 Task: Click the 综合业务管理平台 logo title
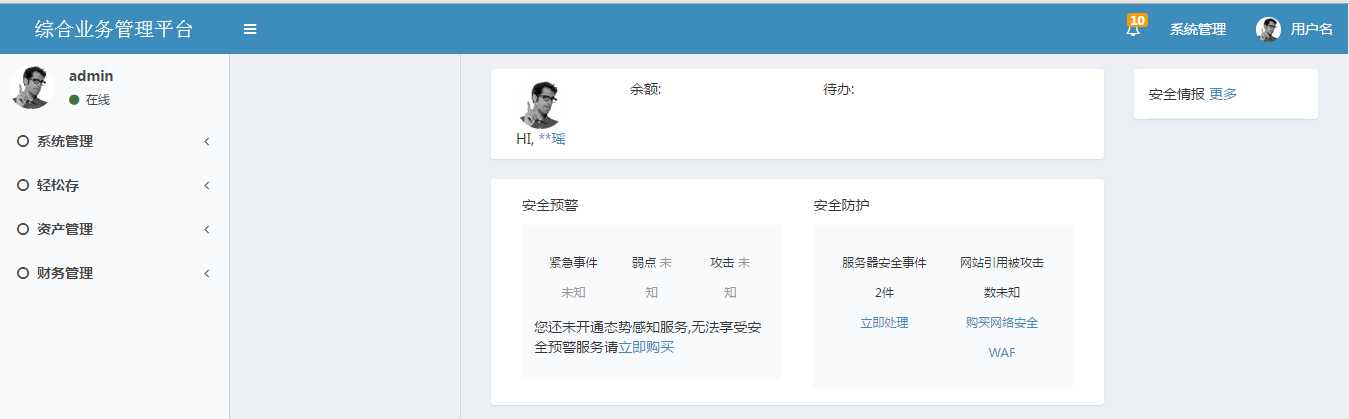[114, 29]
